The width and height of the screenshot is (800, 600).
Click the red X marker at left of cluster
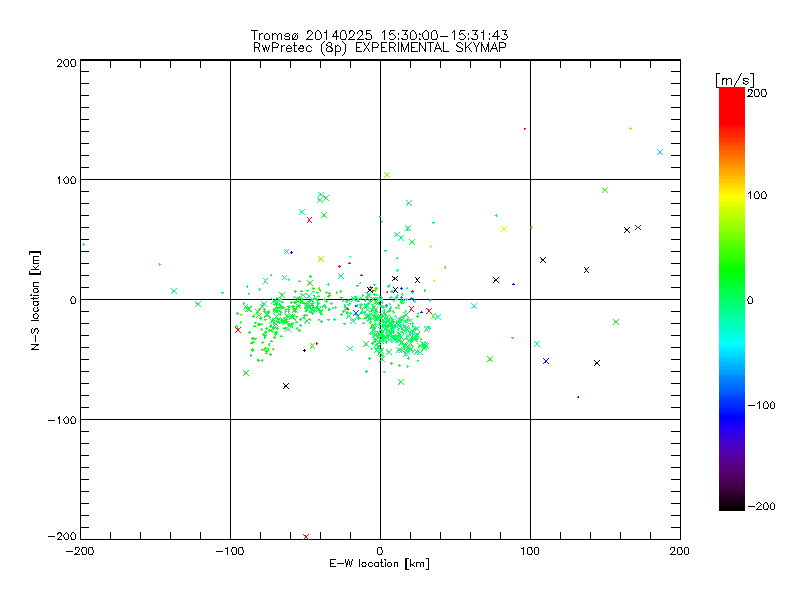coord(238,330)
